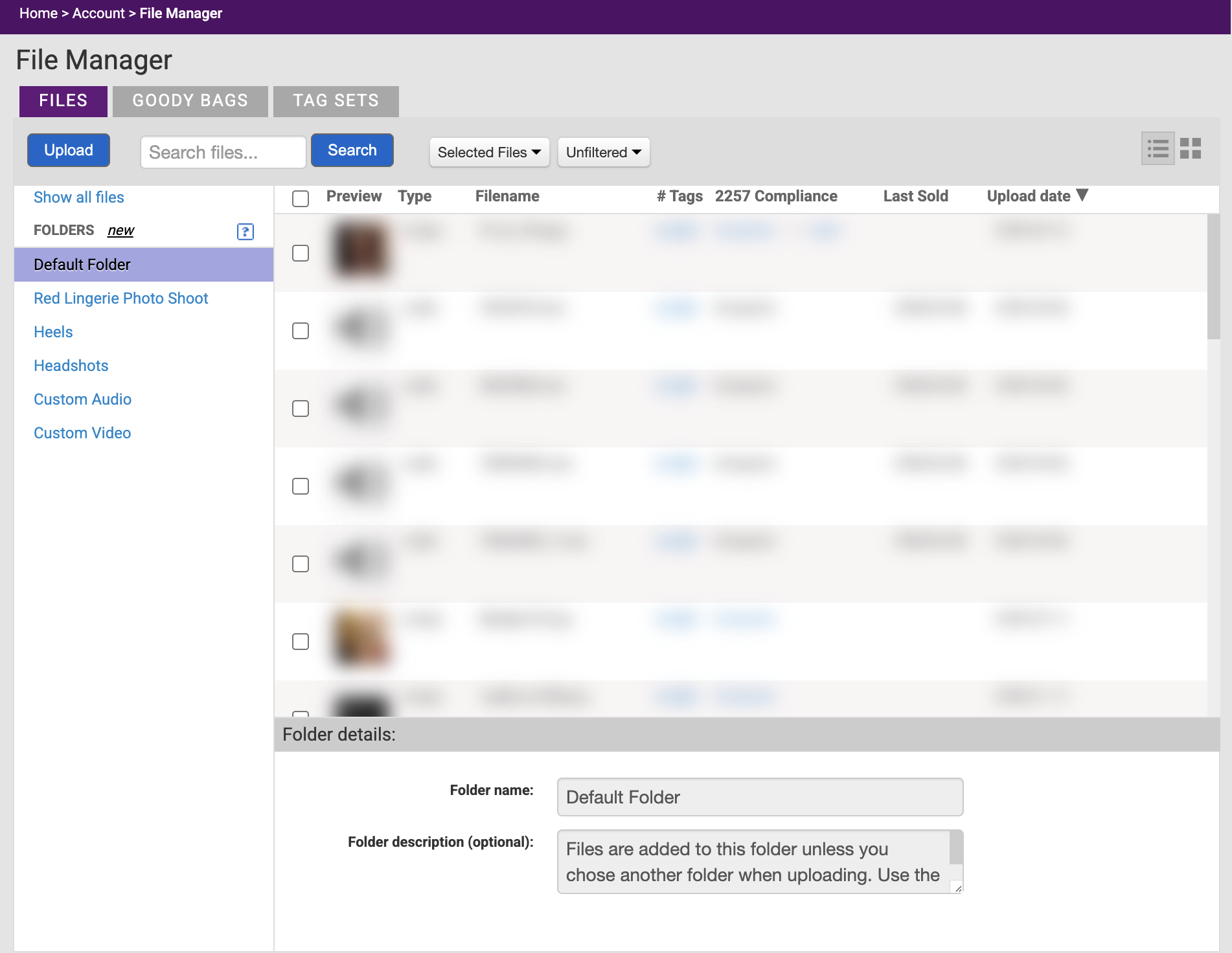1232x953 pixels.
Task: Select Default Folder in sidebar
Action: pos(144,265)
